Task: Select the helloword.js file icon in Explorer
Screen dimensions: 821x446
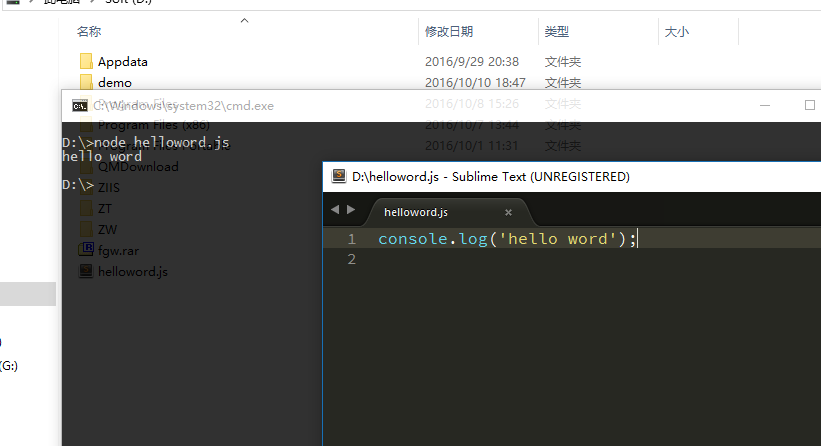Action: tap(86, 271)
